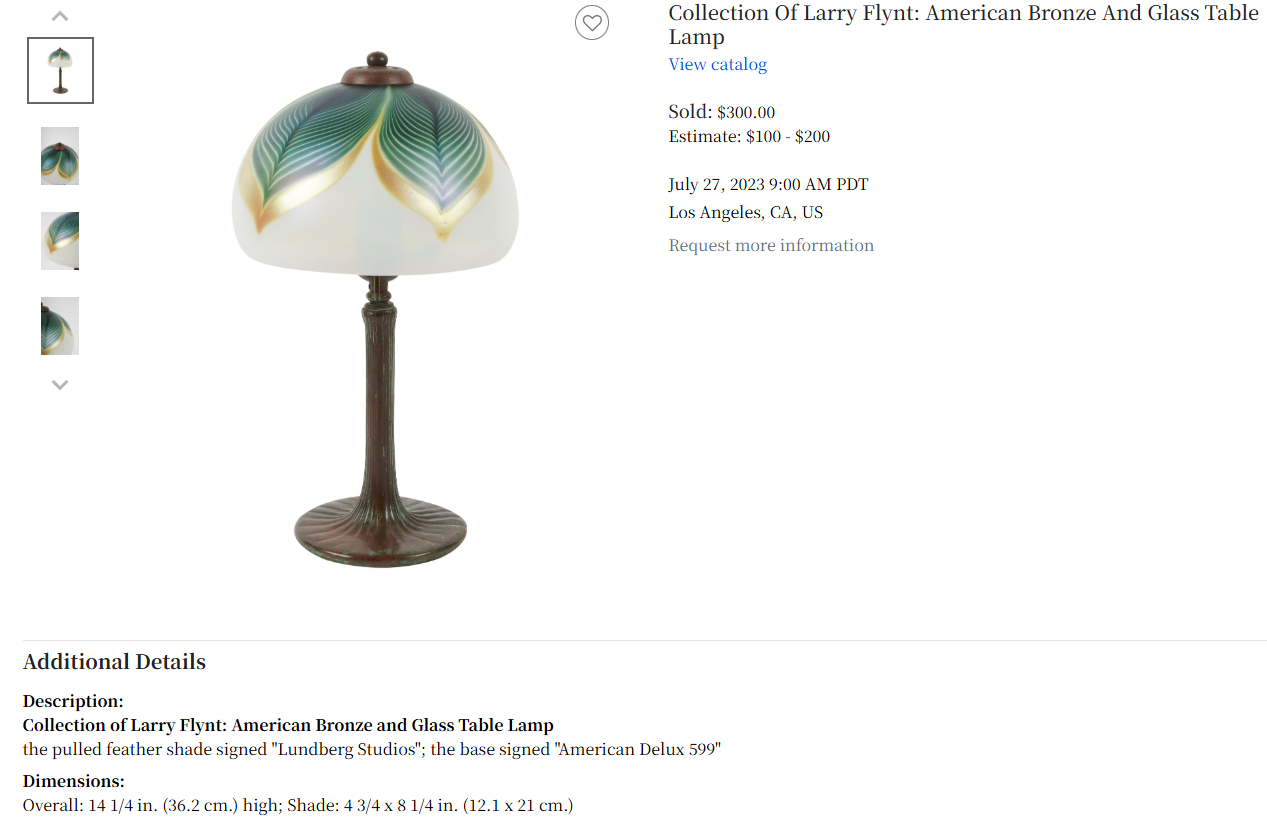Screen dimensions: 1267x821
Task: Open the View catalog link
Action: pyautogui.click(x=718, y=64)
